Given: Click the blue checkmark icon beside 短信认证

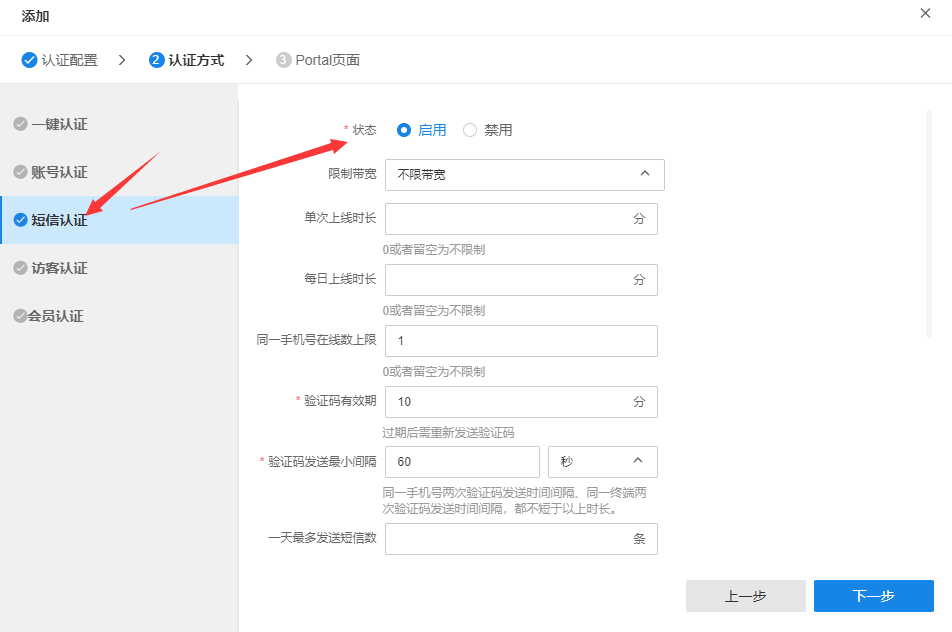Looking at the screenshot, I should [x=20, y=220].
